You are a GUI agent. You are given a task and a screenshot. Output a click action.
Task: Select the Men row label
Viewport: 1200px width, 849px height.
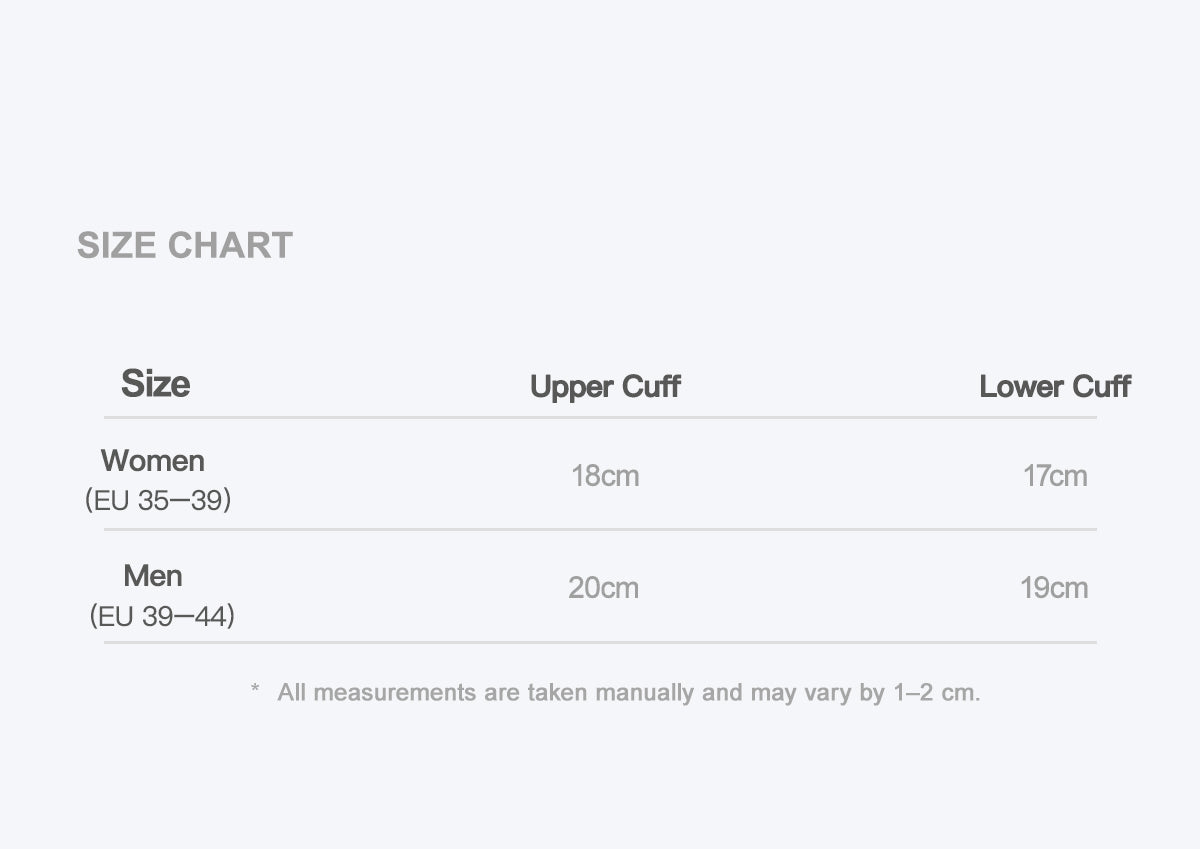point(153,576)
